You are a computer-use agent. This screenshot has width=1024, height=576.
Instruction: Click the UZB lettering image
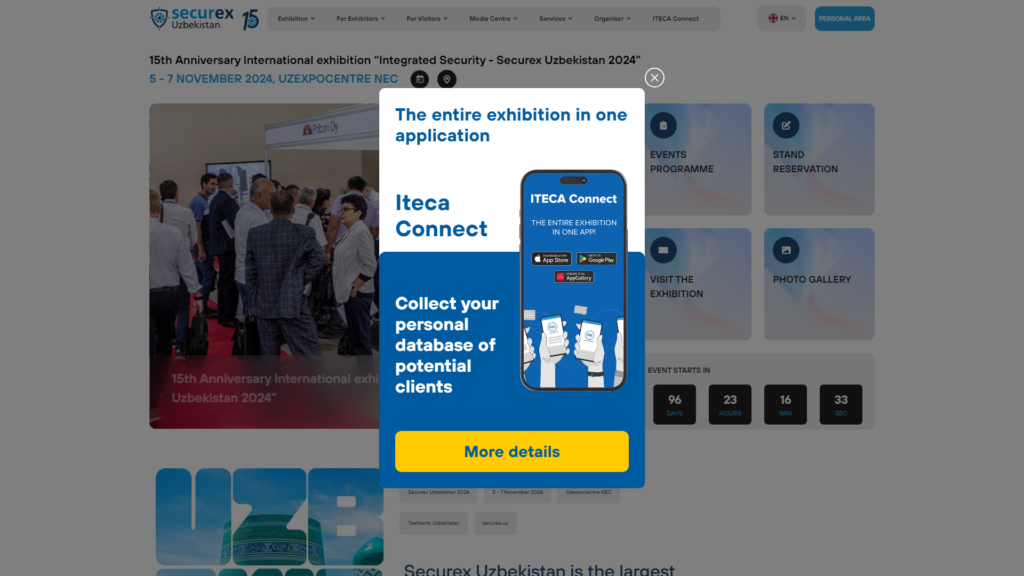pyautogui.click(x=269, y=521)
